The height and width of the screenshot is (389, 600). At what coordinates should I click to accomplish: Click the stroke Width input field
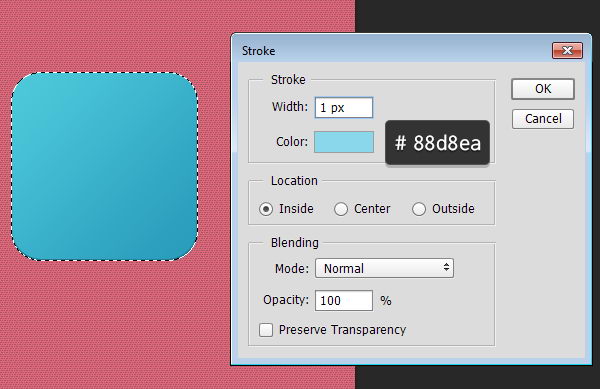(344, 107)
